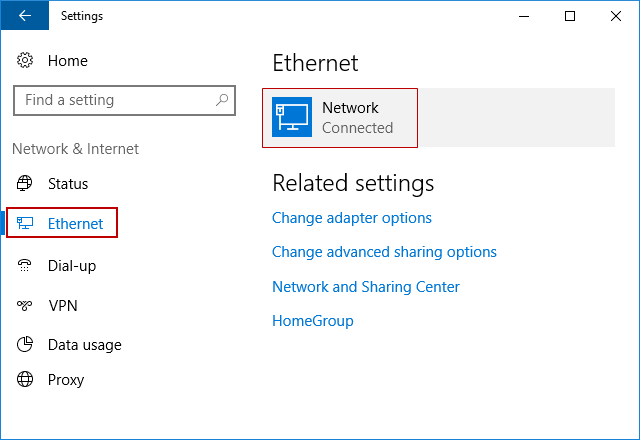Image resolution: width=640 pixels, height=440 pixels.
Task: Maximize the Settings window
Action: pos(570,16)
